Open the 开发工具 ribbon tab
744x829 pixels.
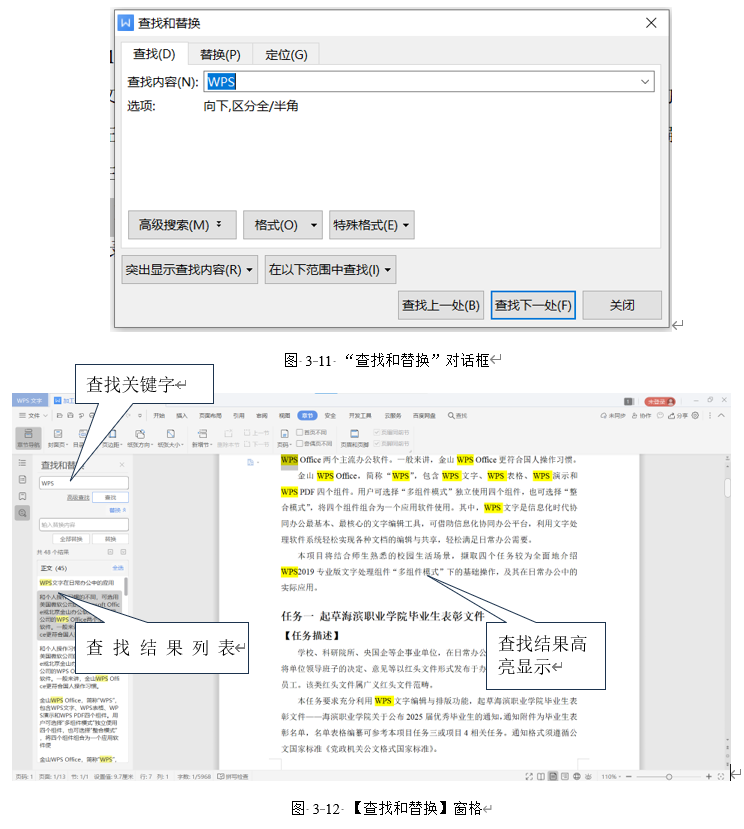coord(360,416)
